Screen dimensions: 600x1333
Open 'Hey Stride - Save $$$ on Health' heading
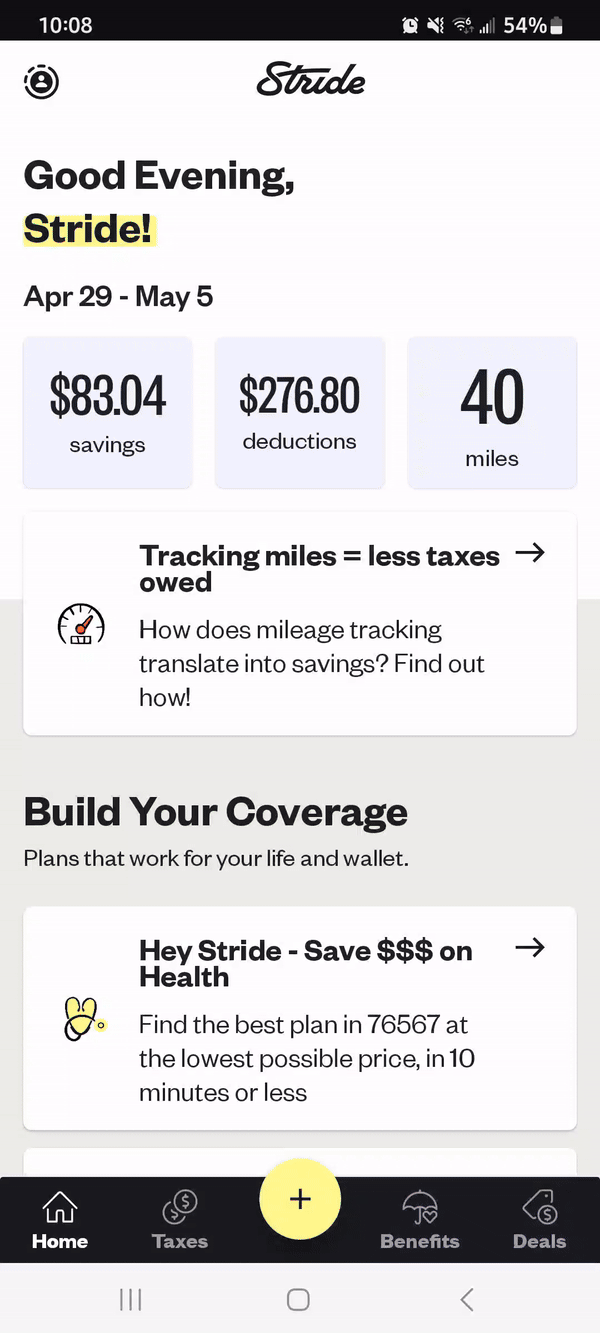306,963
